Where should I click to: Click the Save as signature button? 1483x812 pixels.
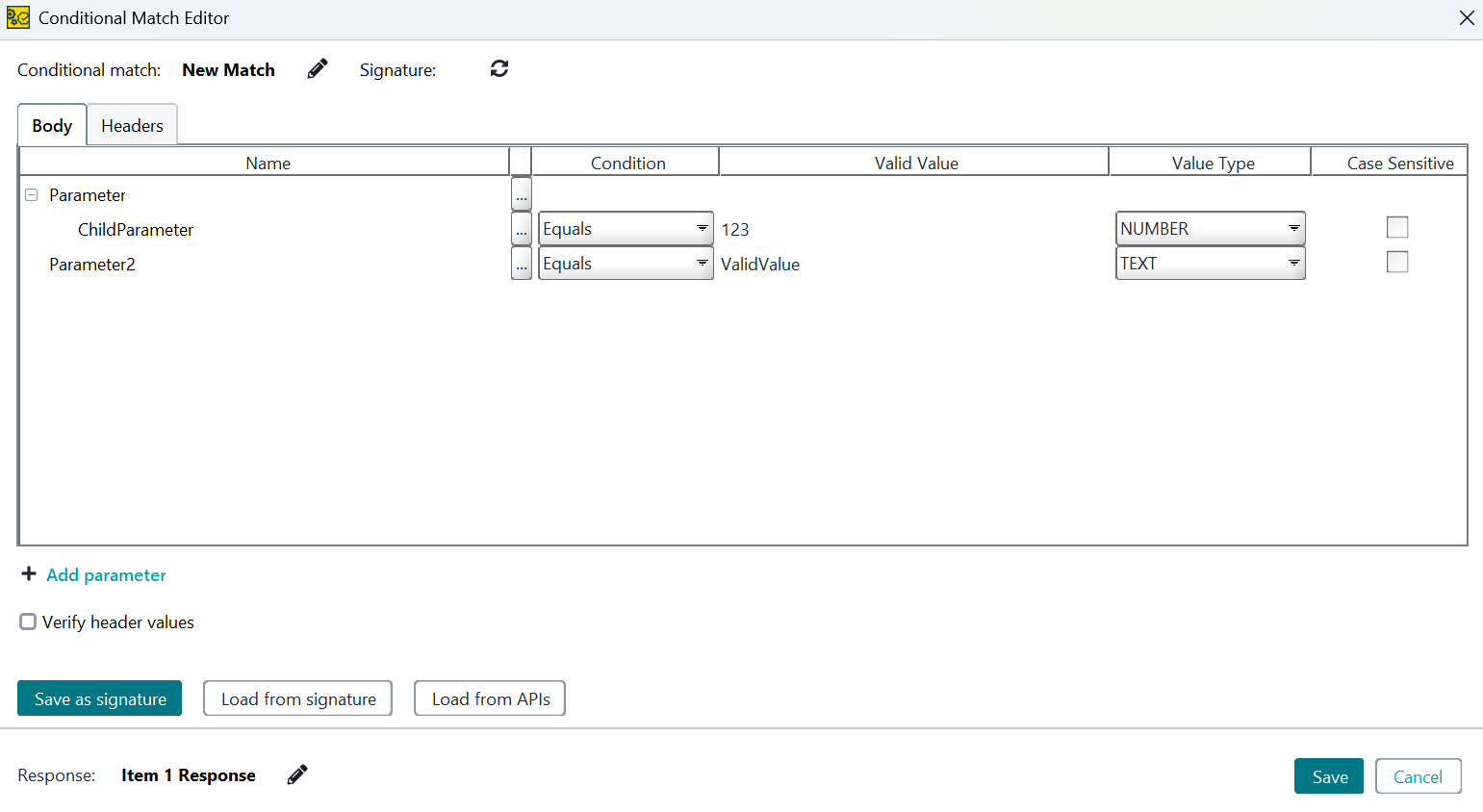pos(99,698)
